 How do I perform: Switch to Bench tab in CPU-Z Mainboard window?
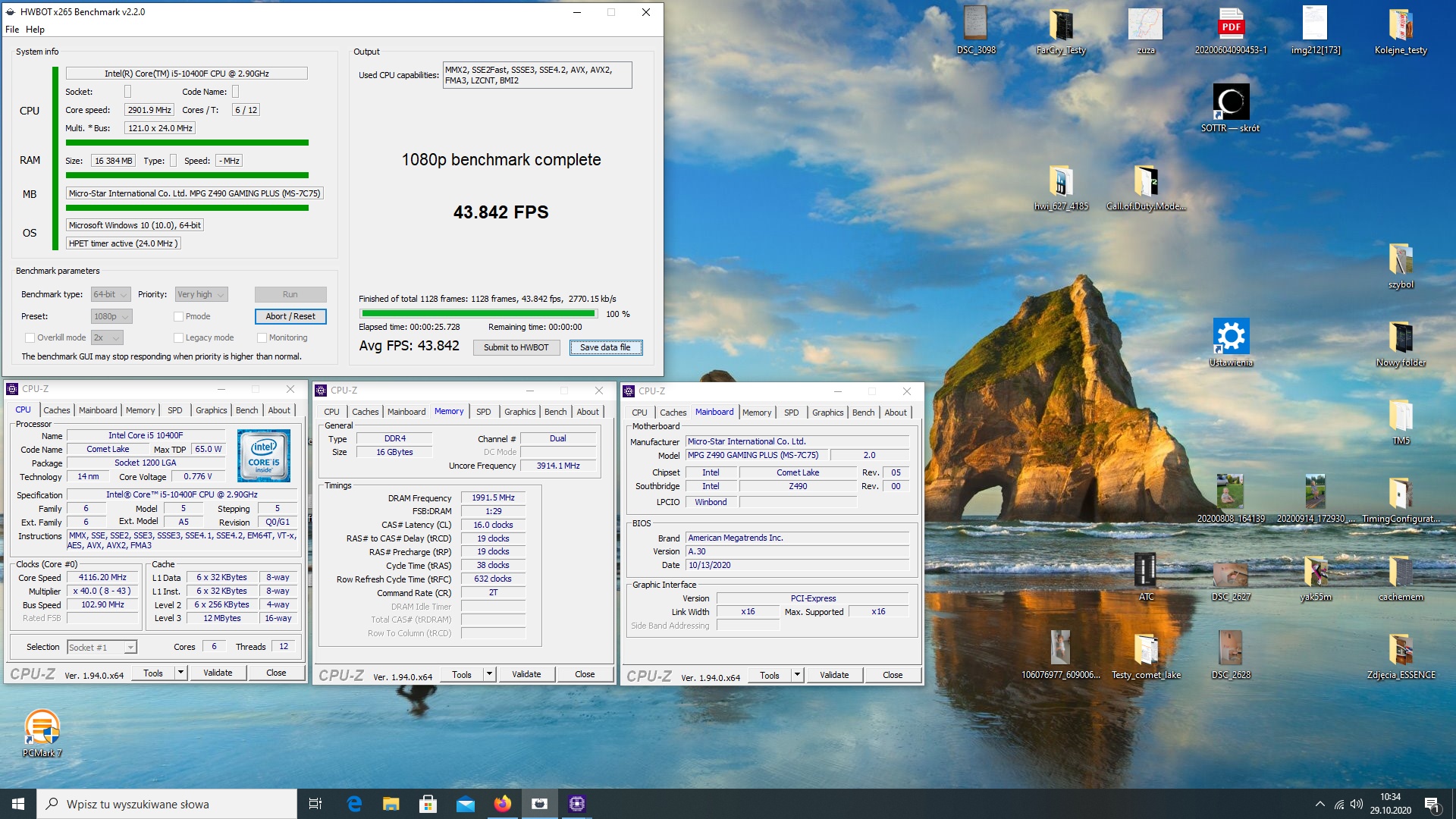863,413
